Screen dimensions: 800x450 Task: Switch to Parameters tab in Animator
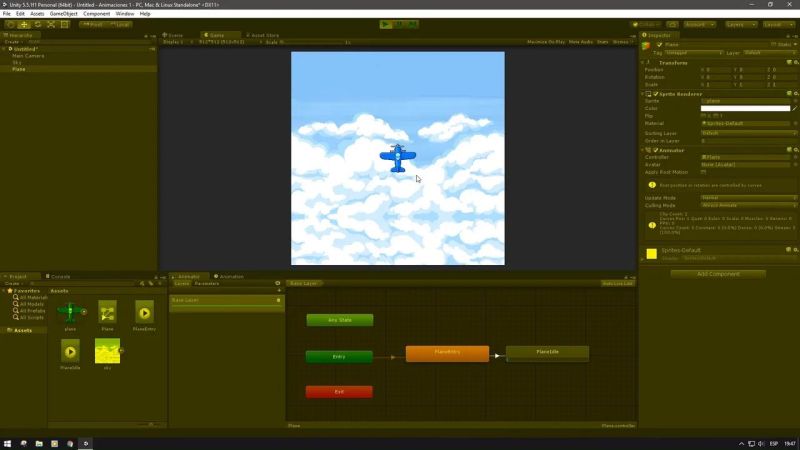(207, 284)
